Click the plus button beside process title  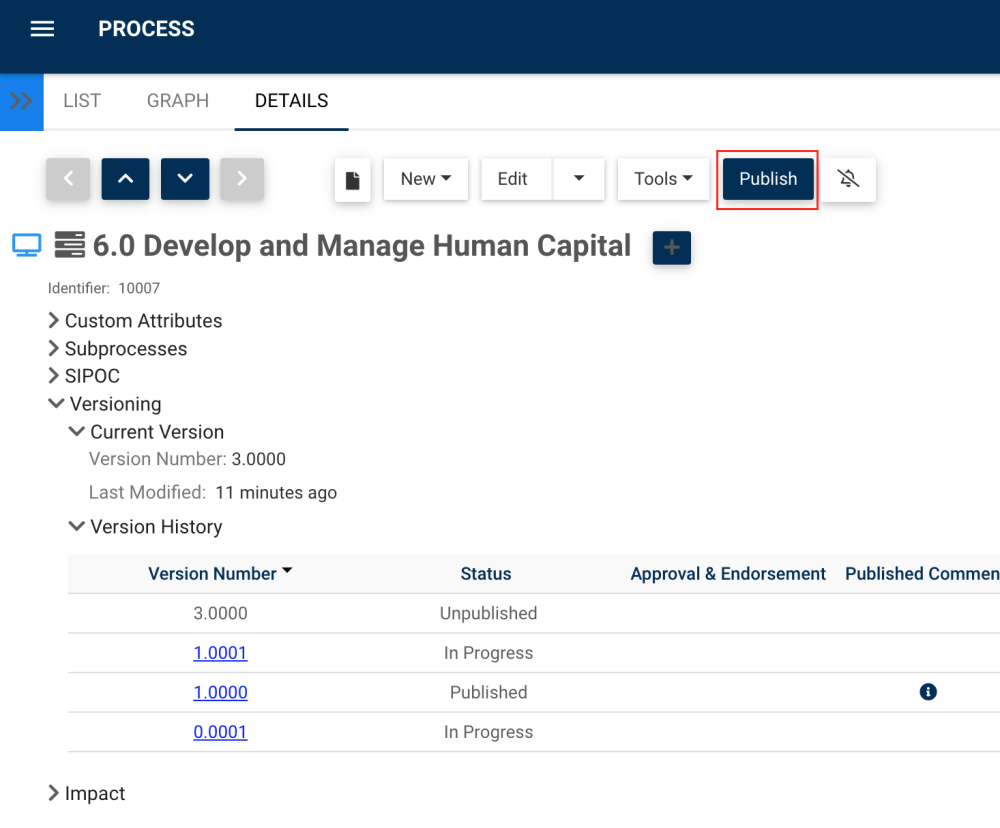671,247
